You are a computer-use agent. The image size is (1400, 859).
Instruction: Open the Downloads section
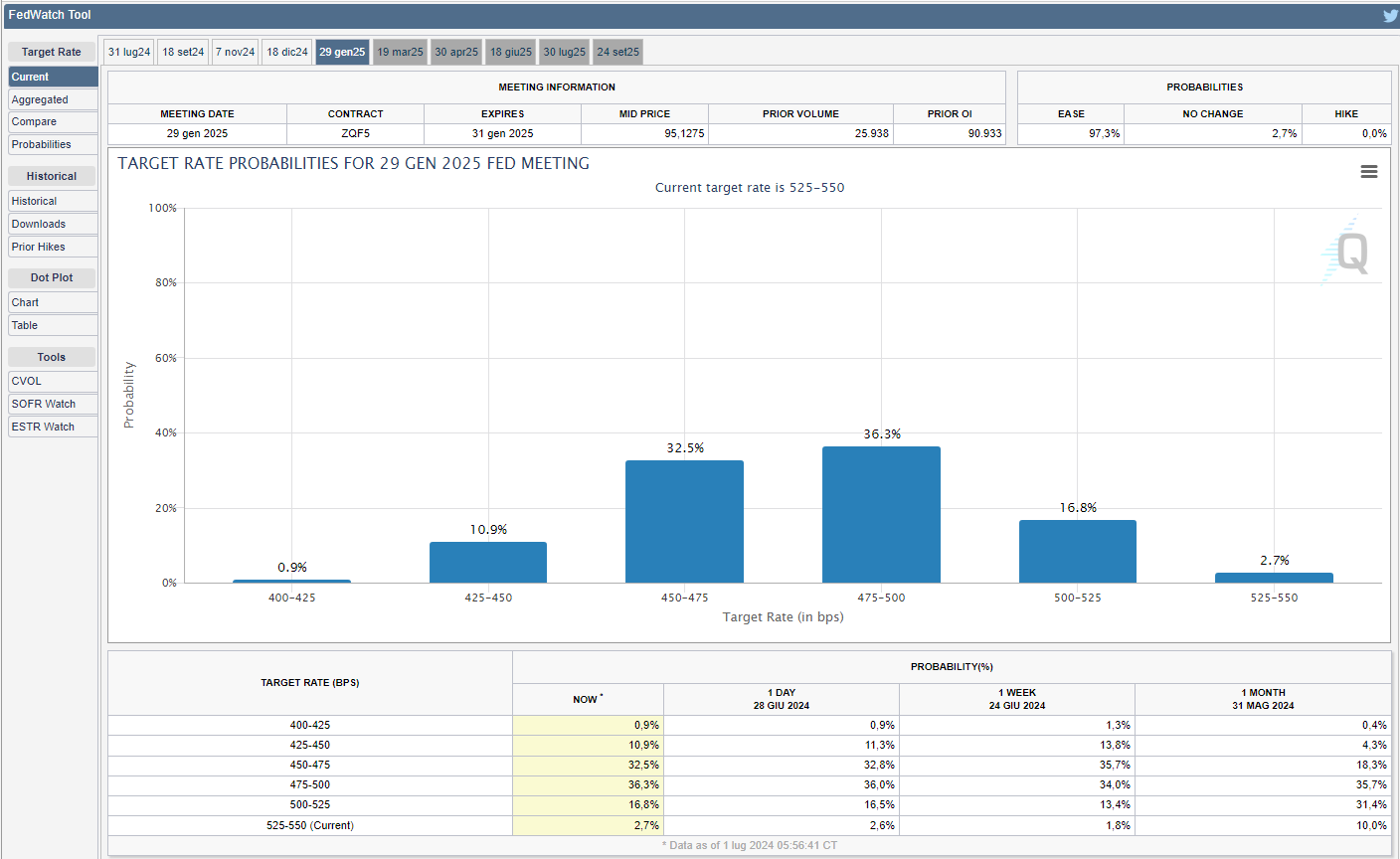point(53,224)
